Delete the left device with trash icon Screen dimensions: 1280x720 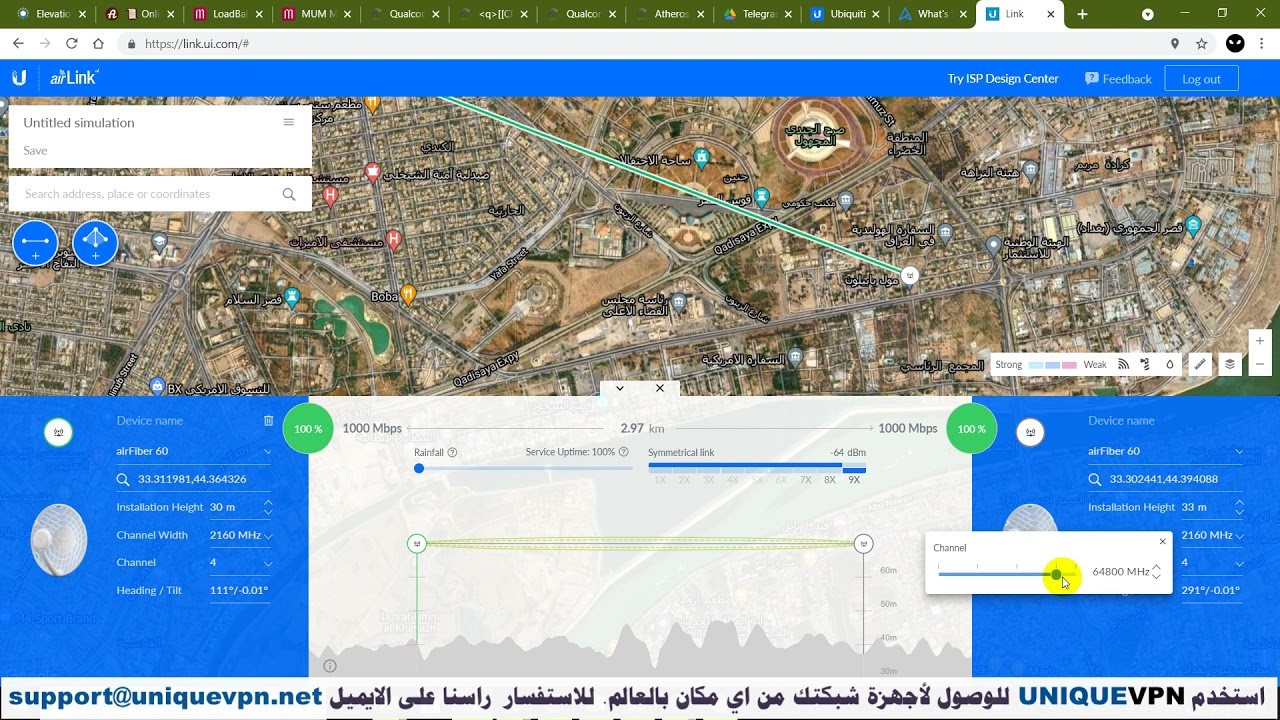point(268,421)
